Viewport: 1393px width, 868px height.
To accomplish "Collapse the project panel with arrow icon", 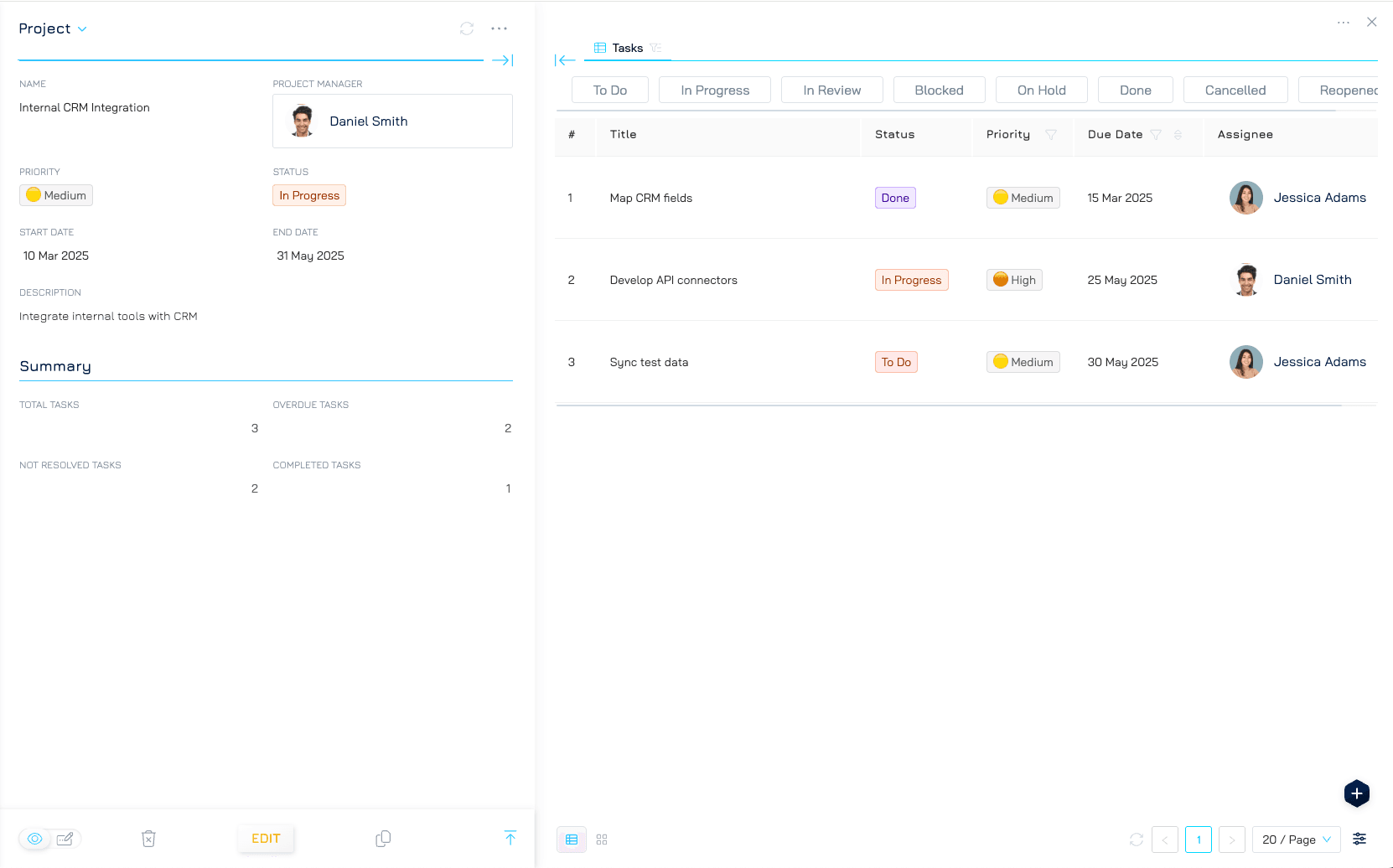I will click(x=502, y=60).
